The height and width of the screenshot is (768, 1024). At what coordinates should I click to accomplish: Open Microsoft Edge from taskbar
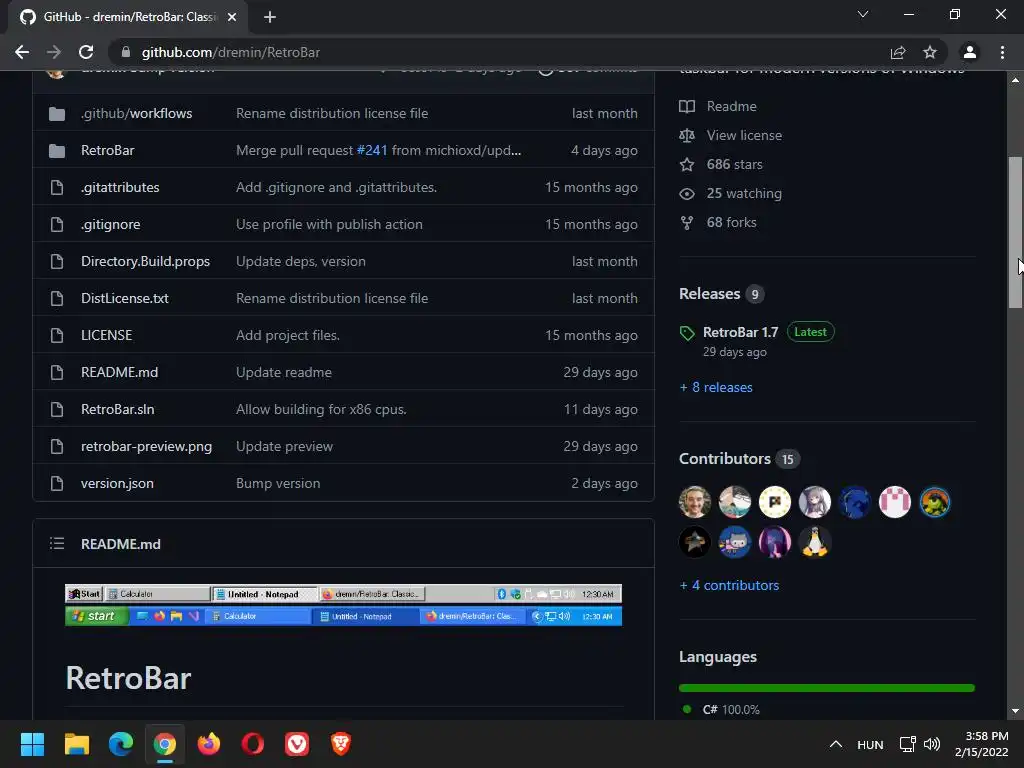pos(121,744)
